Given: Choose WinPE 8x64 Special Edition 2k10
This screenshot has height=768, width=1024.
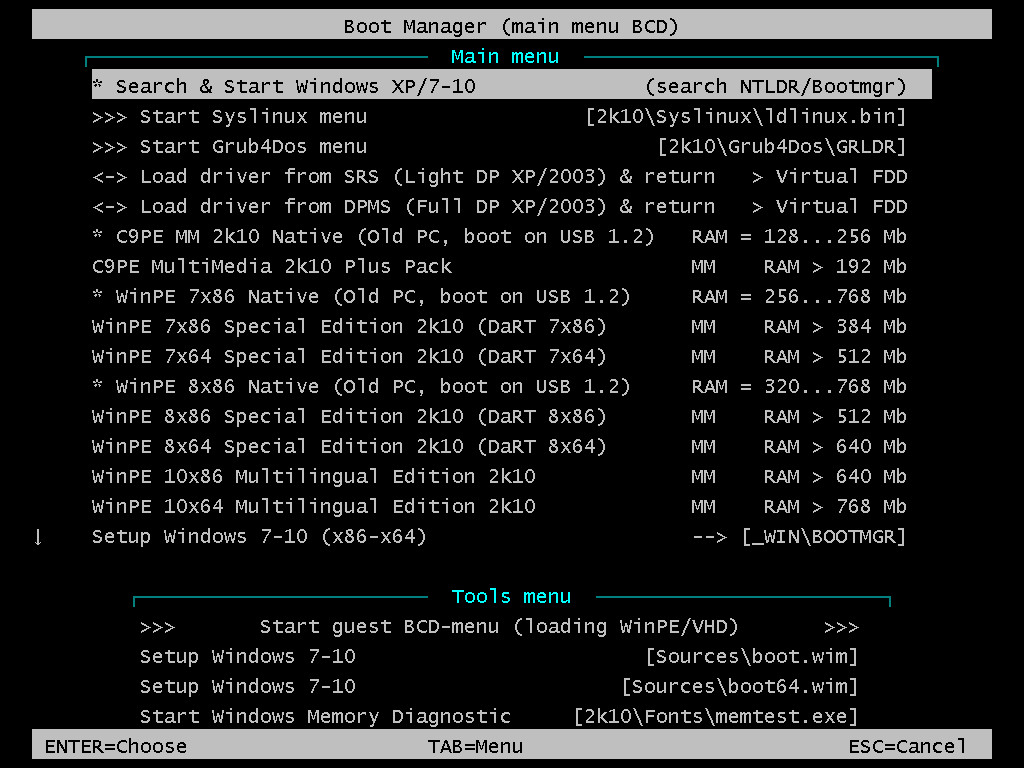Looking at the screenshot, I should pos(498,446).
